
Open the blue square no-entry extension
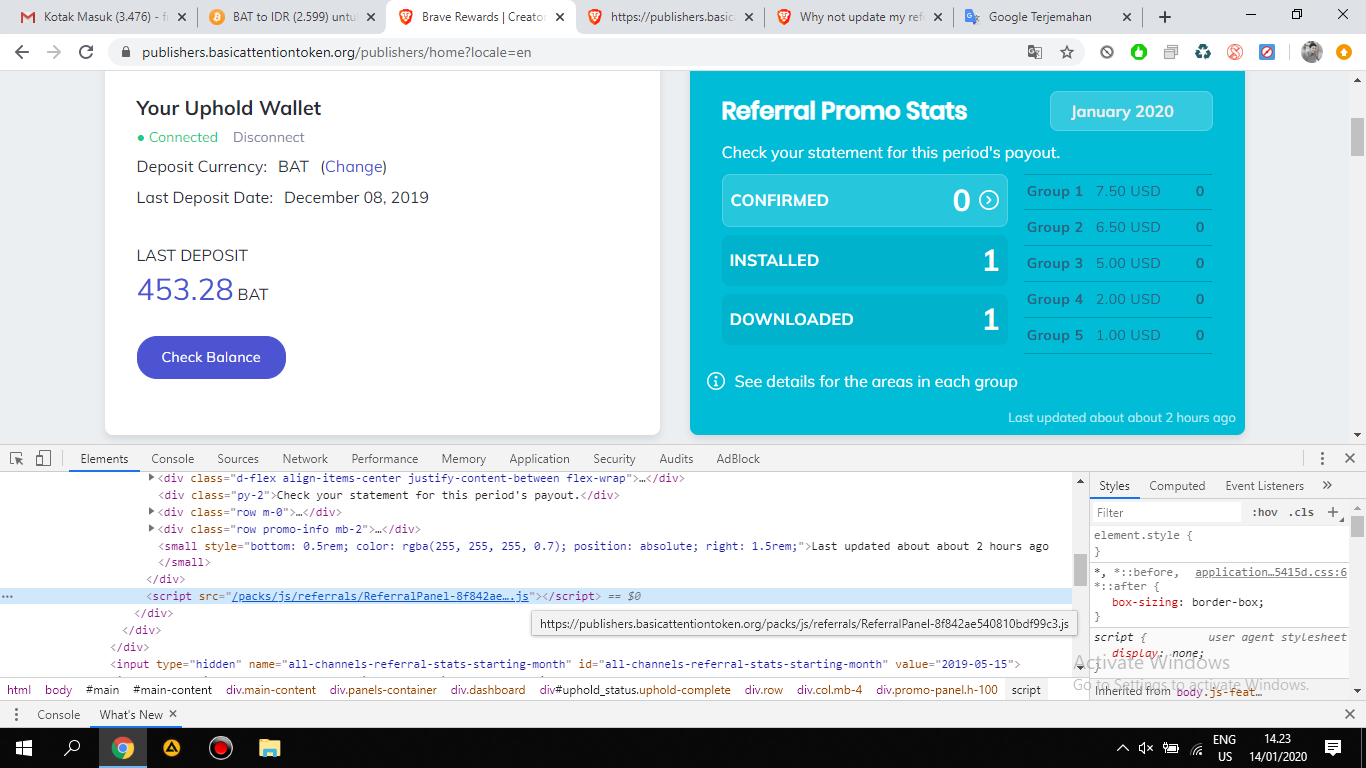(x=1267, y=52)
